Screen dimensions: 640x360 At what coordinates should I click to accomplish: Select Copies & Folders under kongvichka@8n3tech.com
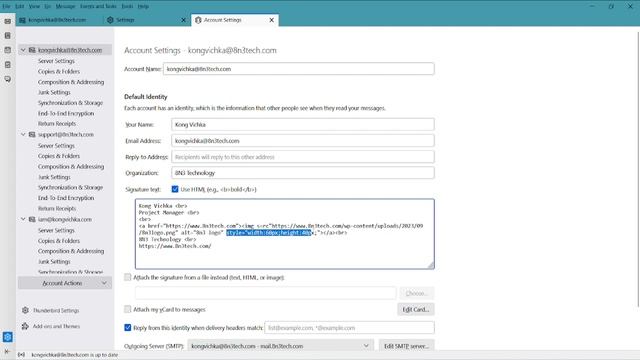(59, 71)
